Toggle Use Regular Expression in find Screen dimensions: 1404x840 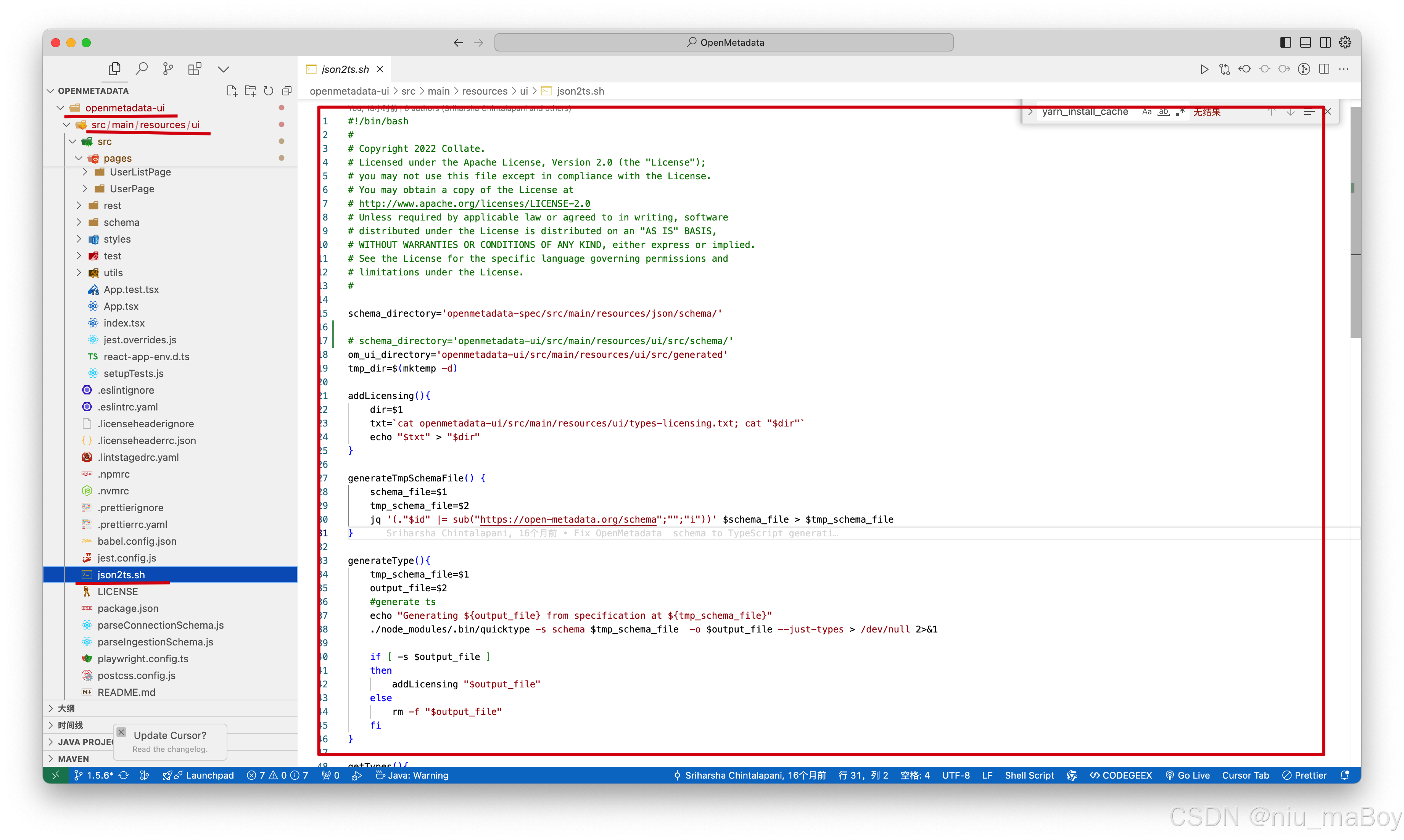(1180, 111)
